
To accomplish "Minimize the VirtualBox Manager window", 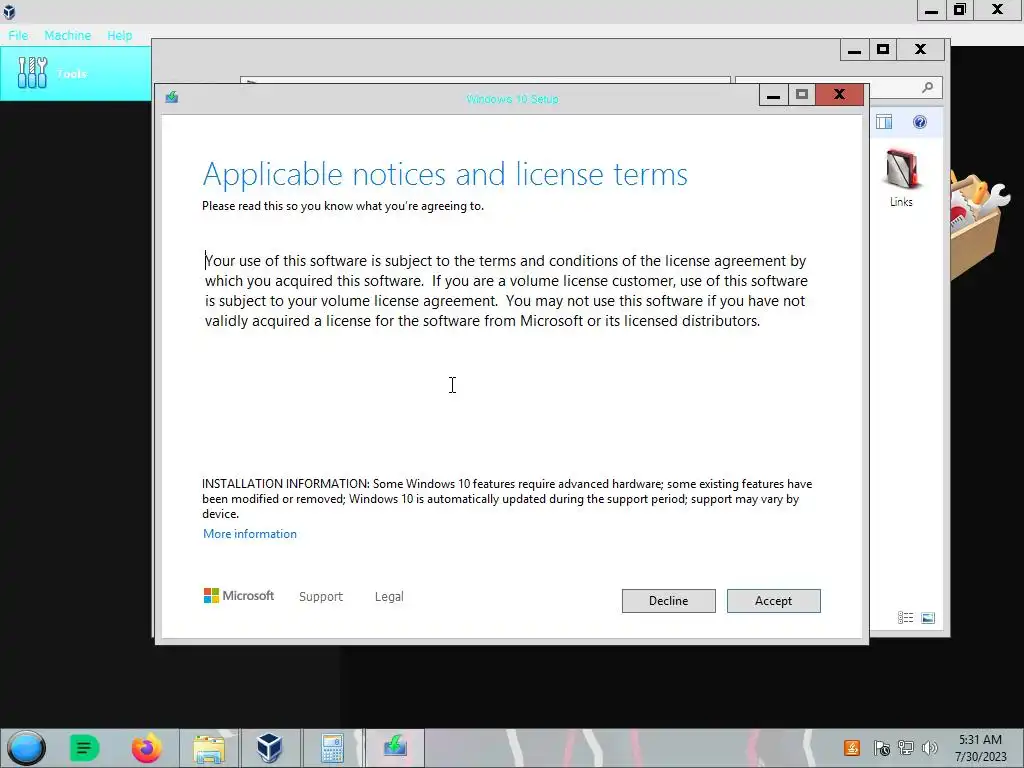I will [x=931, y=10].
